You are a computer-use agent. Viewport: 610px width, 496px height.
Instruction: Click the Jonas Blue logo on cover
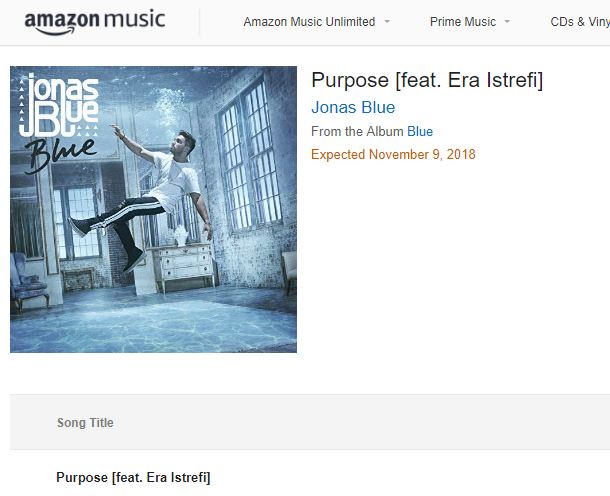click(x=59, y=105)
